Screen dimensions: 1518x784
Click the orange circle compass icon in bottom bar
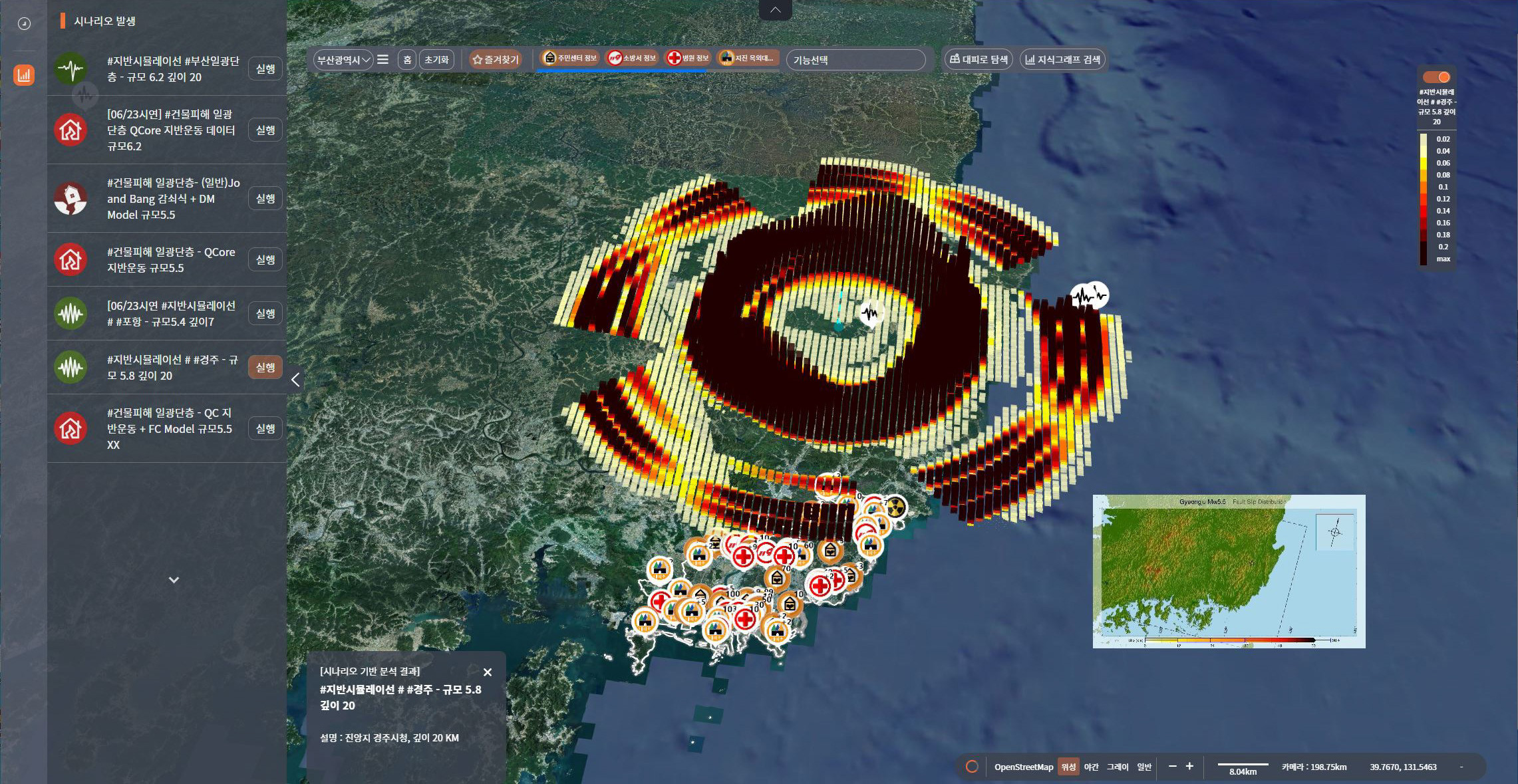pyautogui.click(x=971, y=767)
